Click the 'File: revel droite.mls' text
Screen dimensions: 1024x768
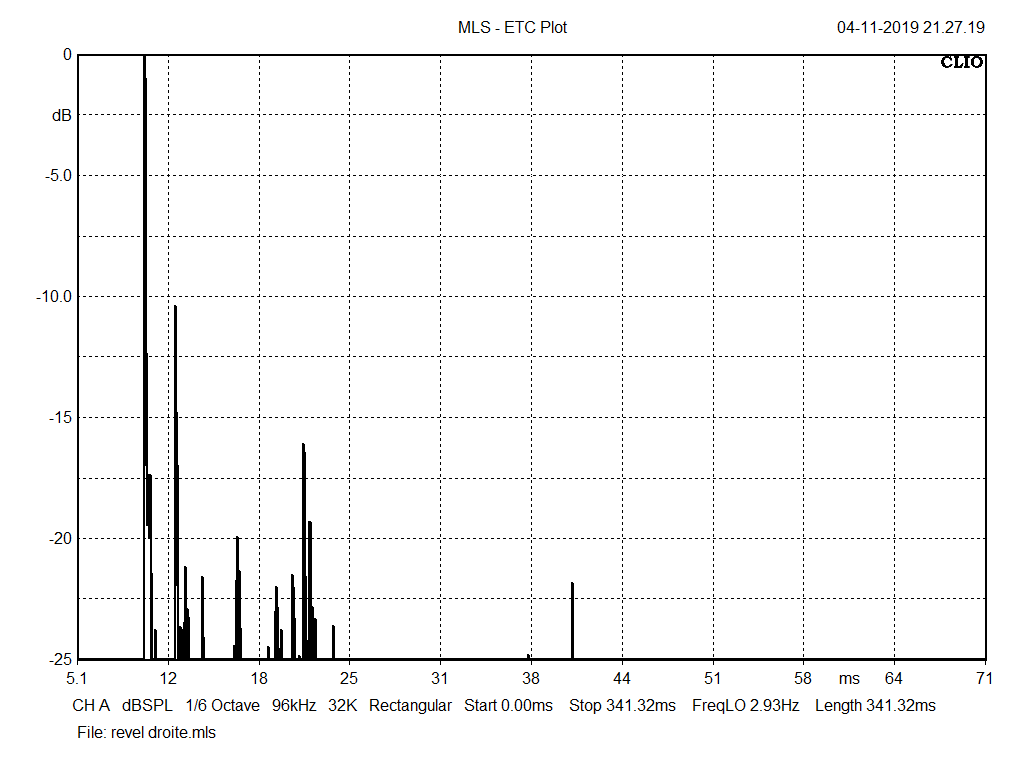146,732
